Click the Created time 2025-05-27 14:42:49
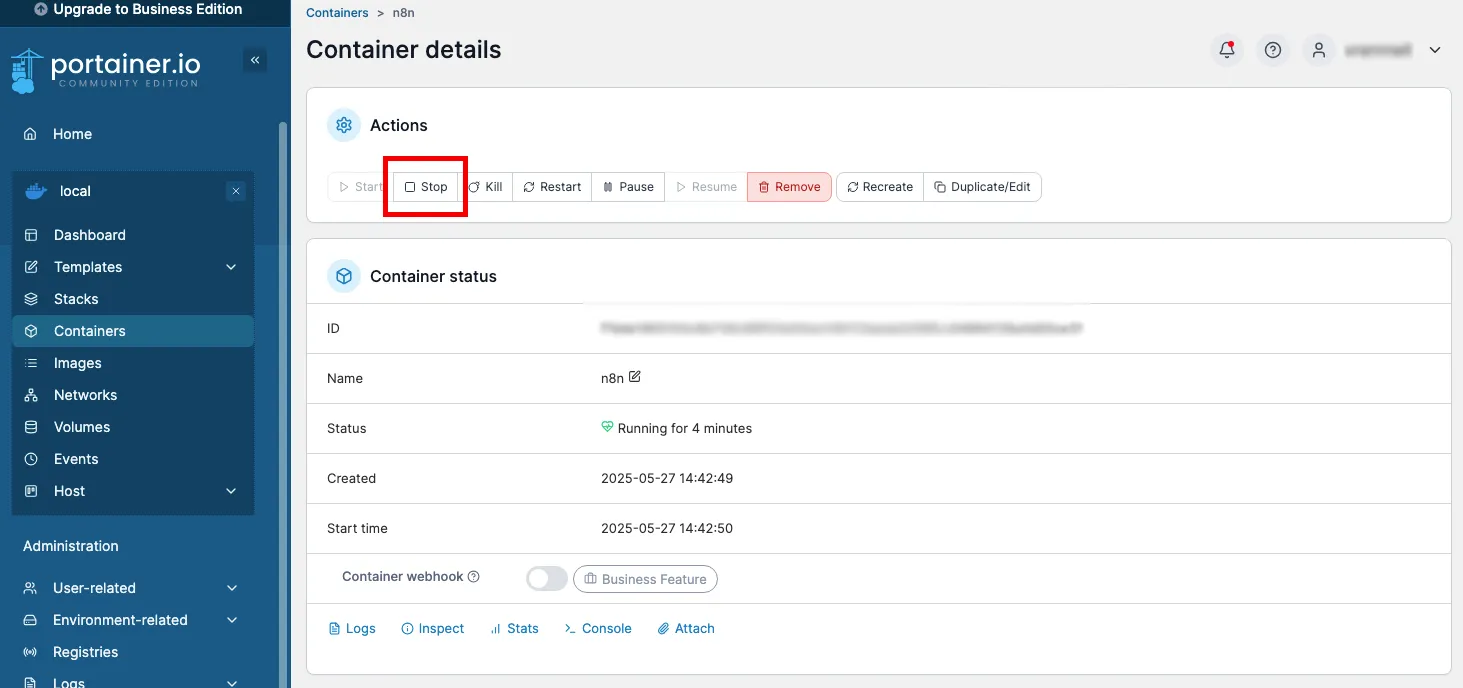The height and width of the screenshot is (688, 1463). tap(667, 478)
